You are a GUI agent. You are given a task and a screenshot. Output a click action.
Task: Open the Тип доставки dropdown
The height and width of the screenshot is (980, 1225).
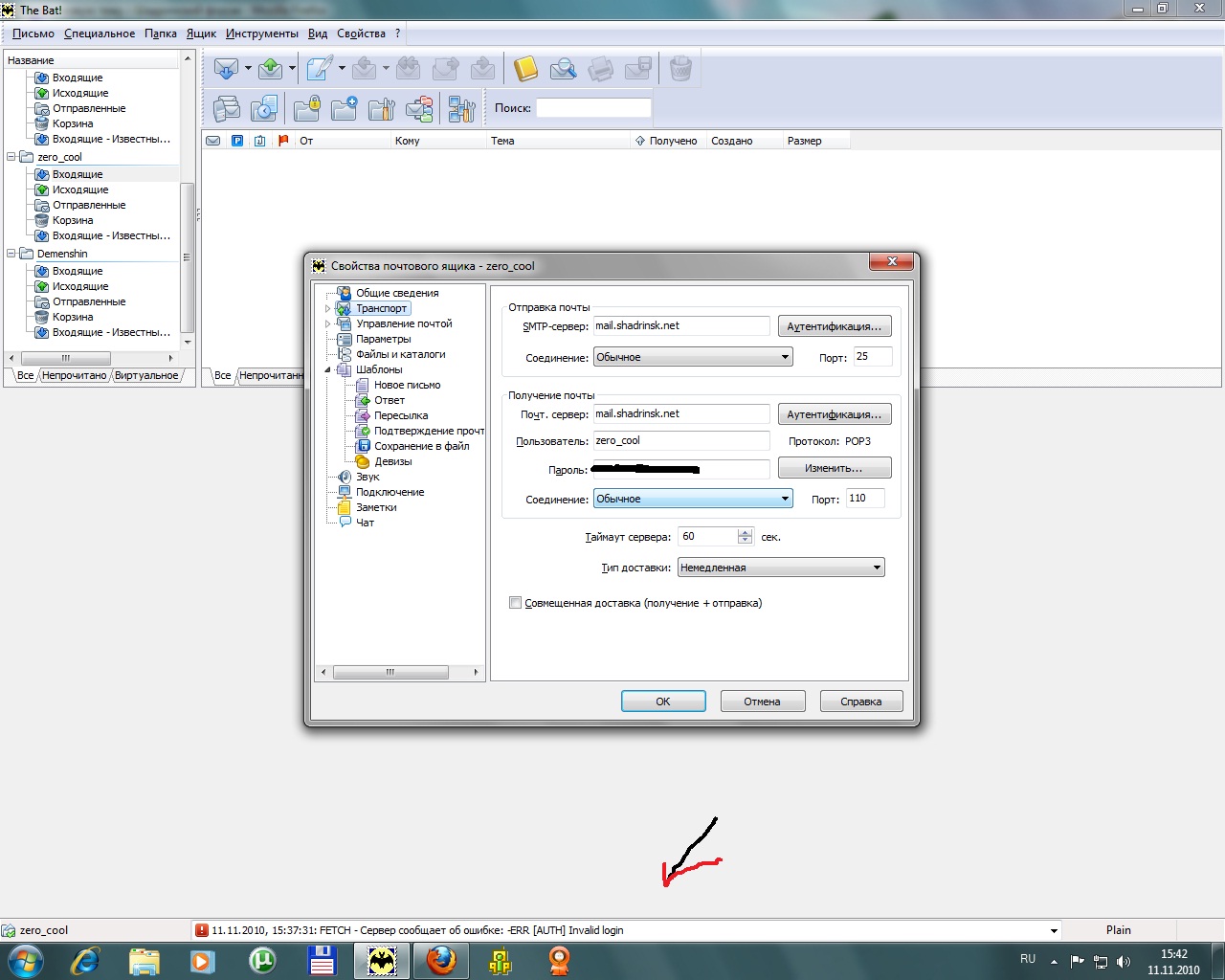(781, 568)
